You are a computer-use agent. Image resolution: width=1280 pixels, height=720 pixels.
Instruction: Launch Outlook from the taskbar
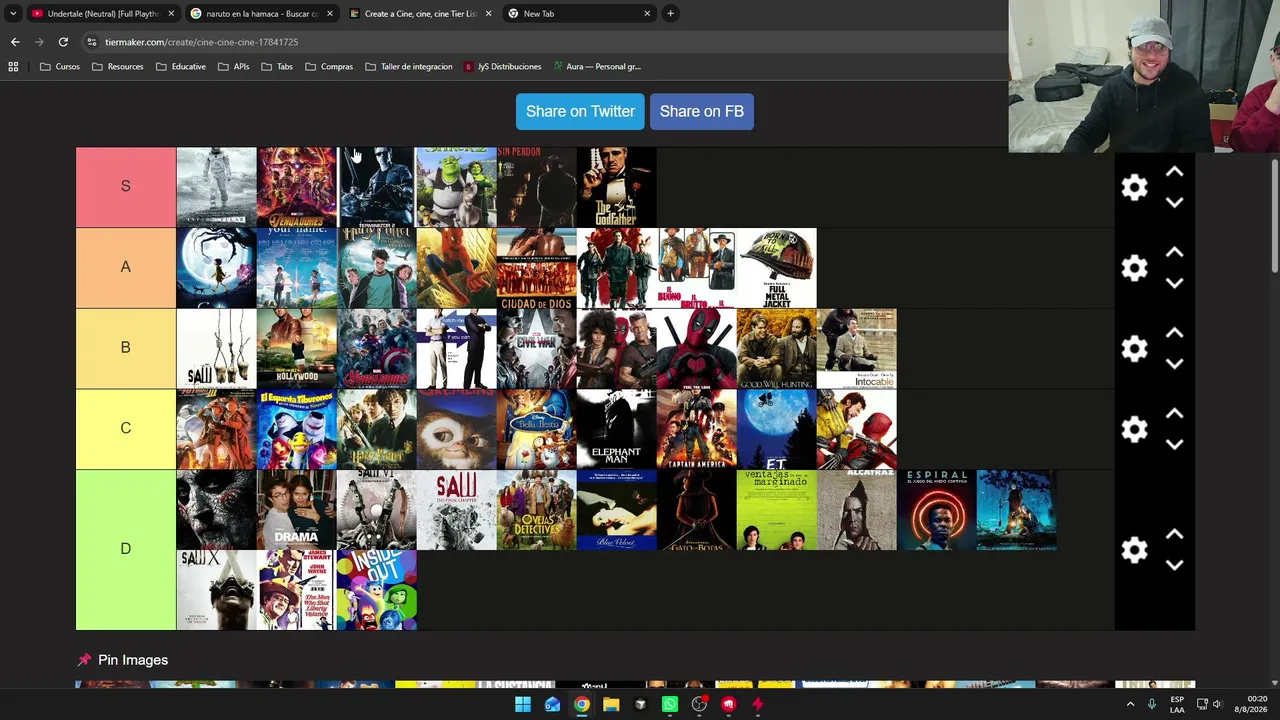552,704
